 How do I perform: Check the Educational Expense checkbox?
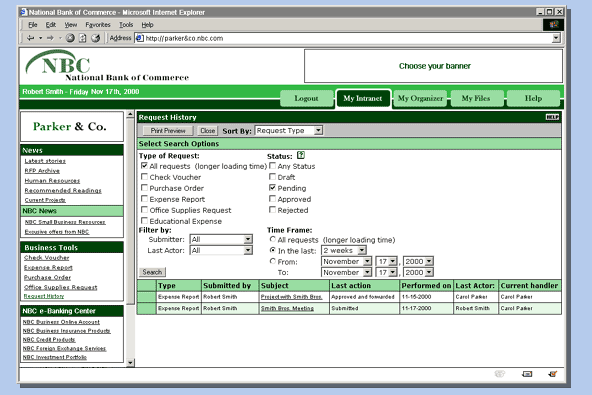click(x=144, y=220)
